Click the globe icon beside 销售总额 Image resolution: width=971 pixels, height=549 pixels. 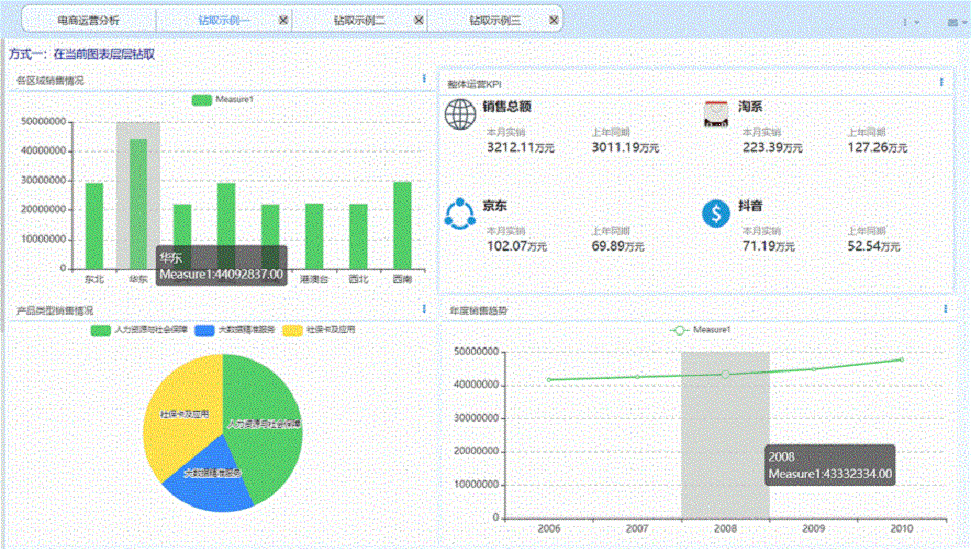click(x=460, y=114)
